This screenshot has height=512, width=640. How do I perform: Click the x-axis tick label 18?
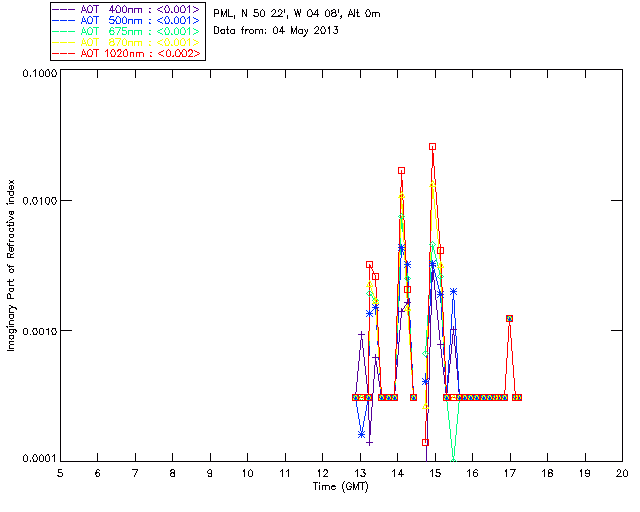[547, 473]
